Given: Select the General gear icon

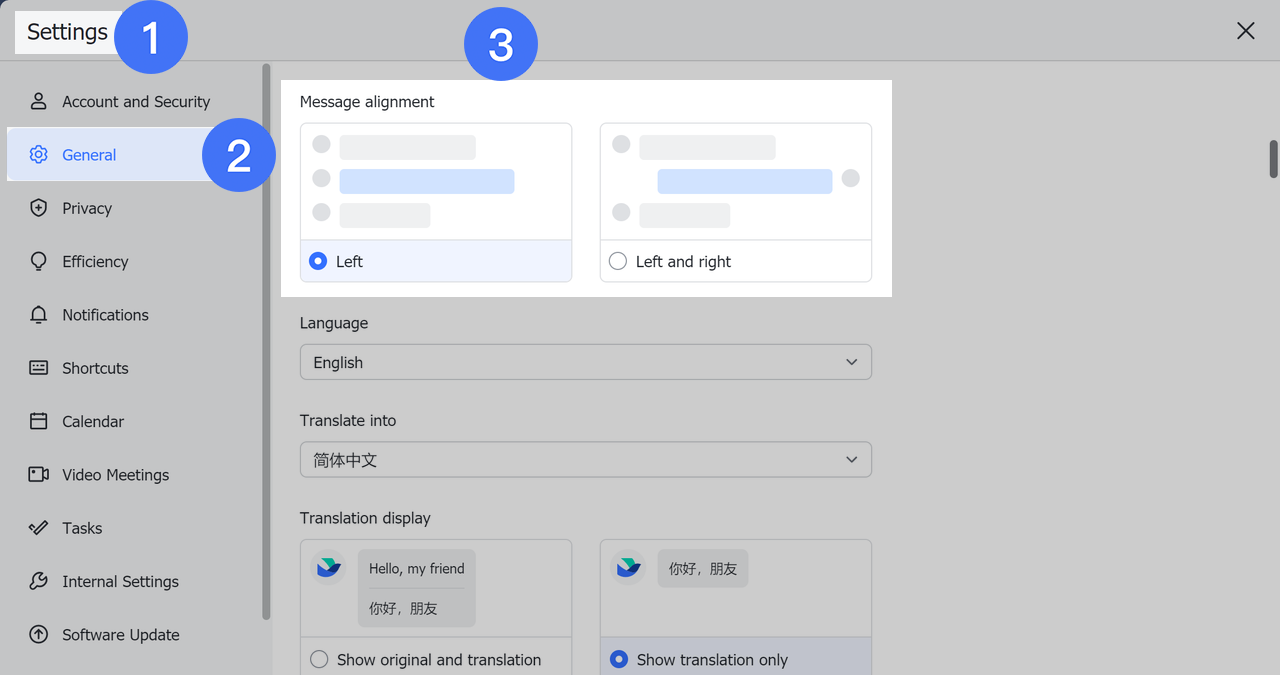Looking at the screenshot, I should [38, 154].
